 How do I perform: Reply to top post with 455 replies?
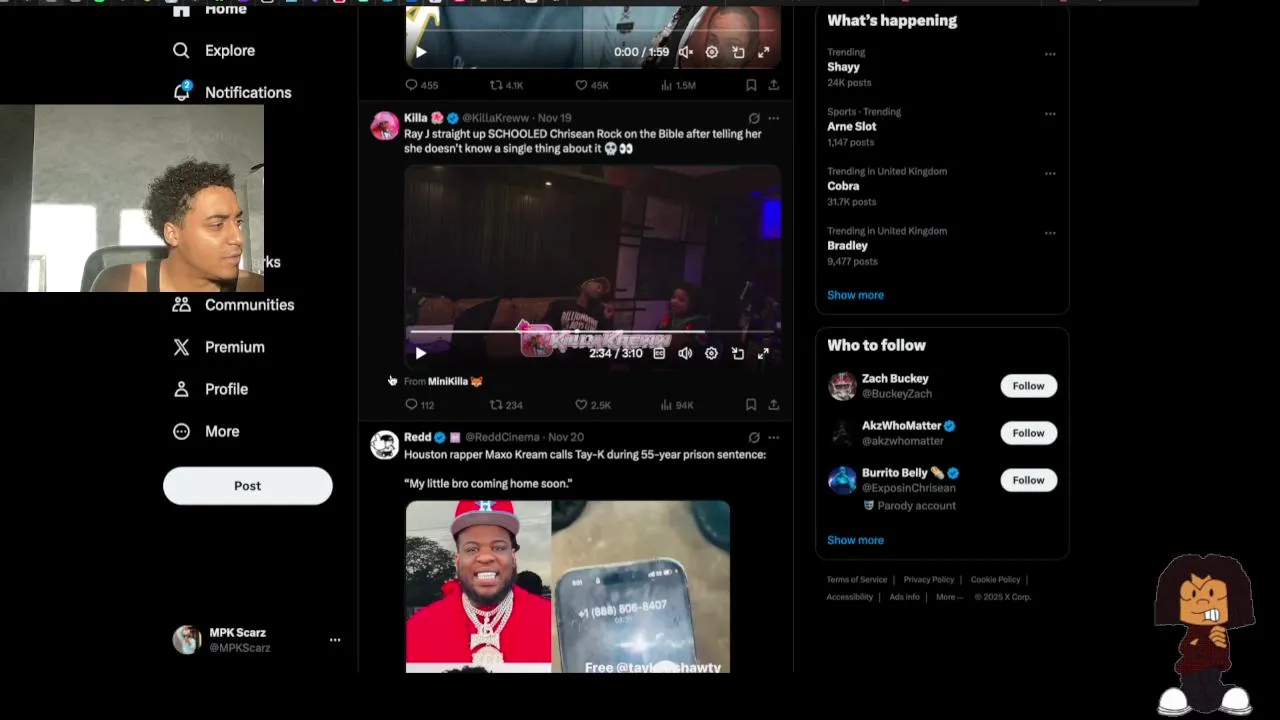click(421, 85)
